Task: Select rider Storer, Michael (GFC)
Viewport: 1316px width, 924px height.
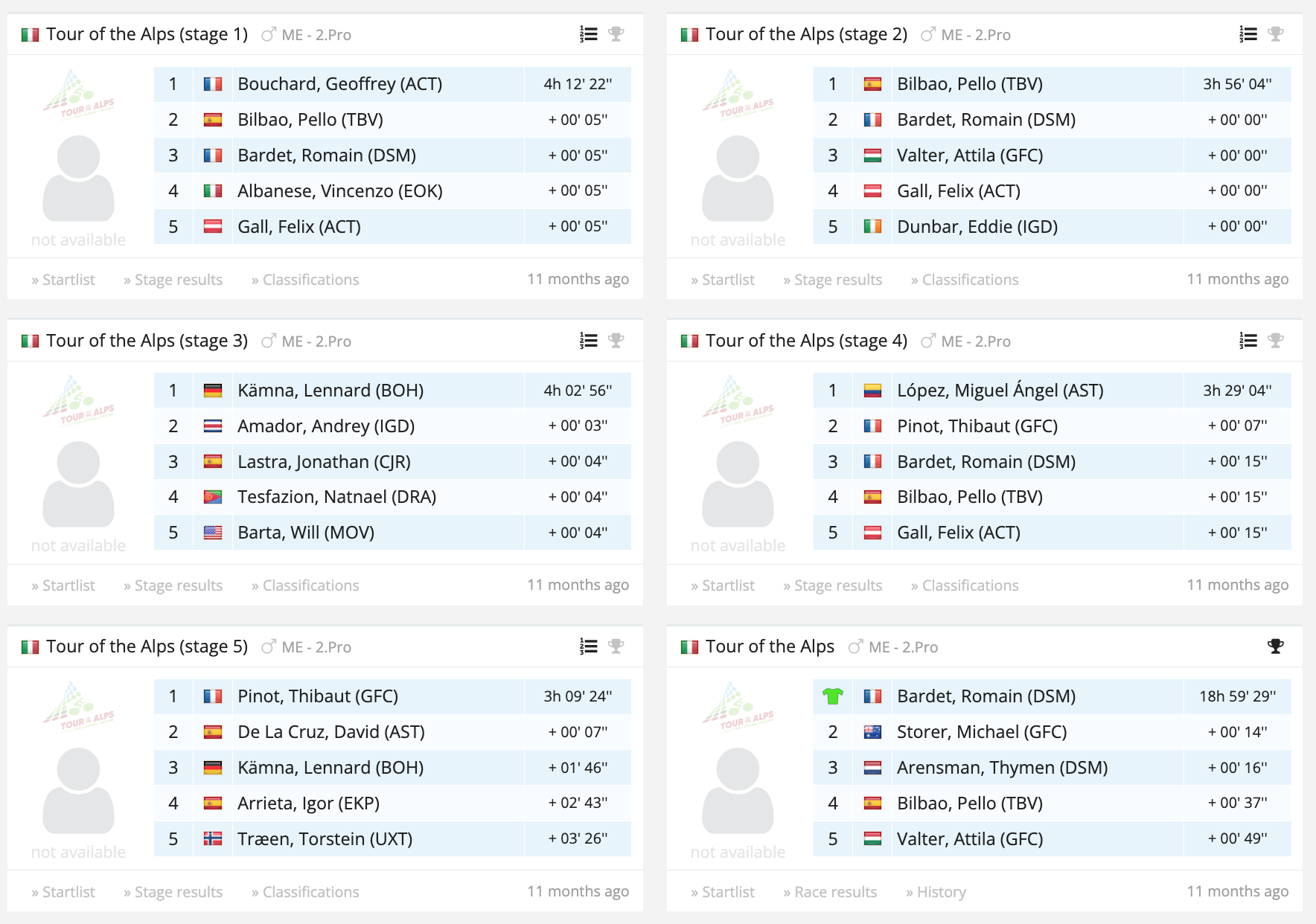Action: [x=982, y=732]
